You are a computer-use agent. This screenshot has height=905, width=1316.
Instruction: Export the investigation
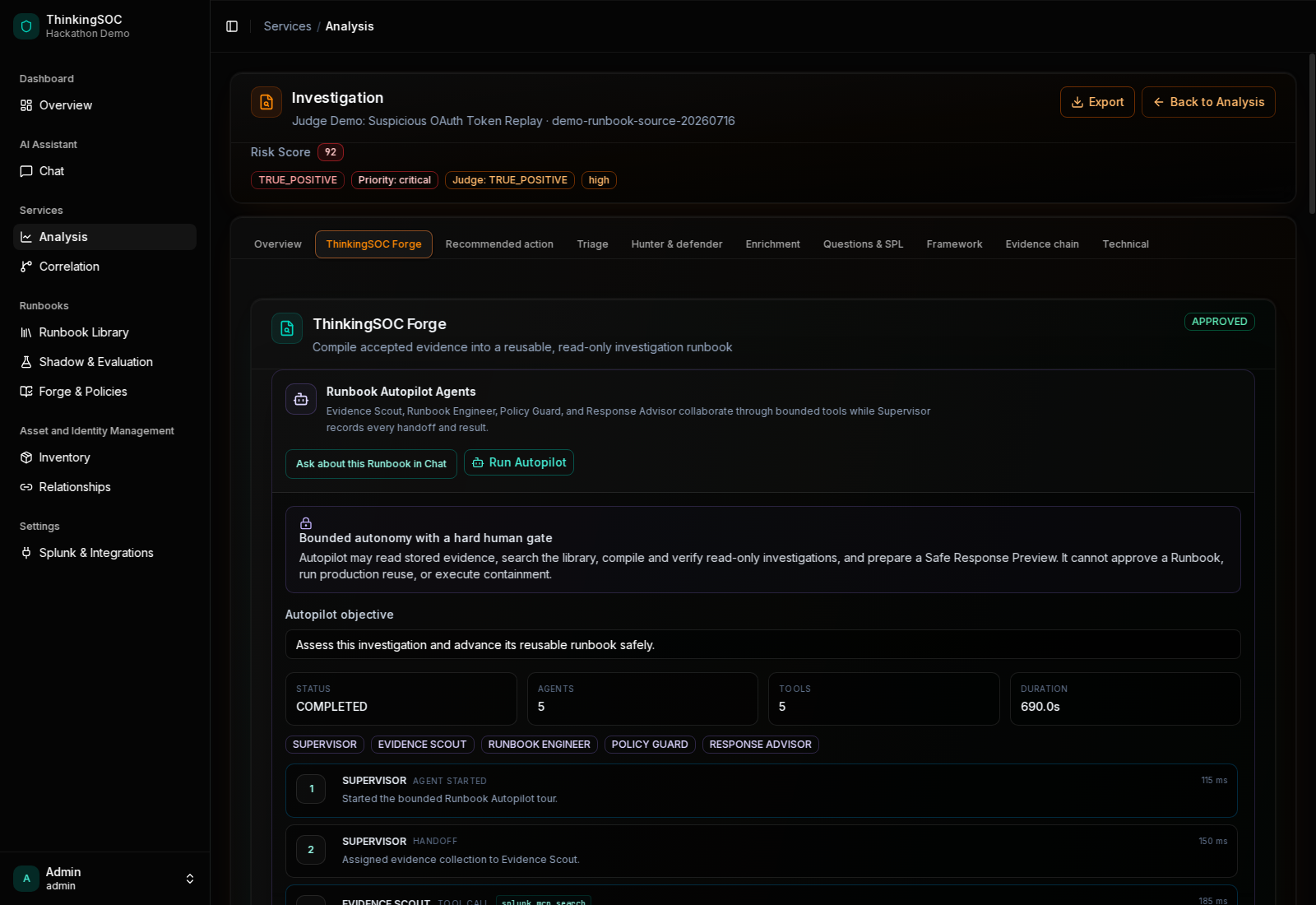point(1097,102)
